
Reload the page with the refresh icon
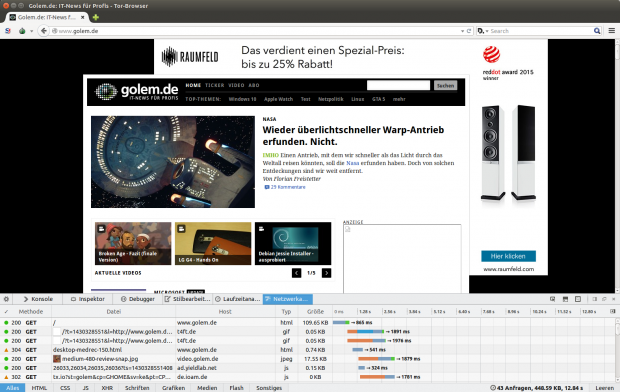469,31
